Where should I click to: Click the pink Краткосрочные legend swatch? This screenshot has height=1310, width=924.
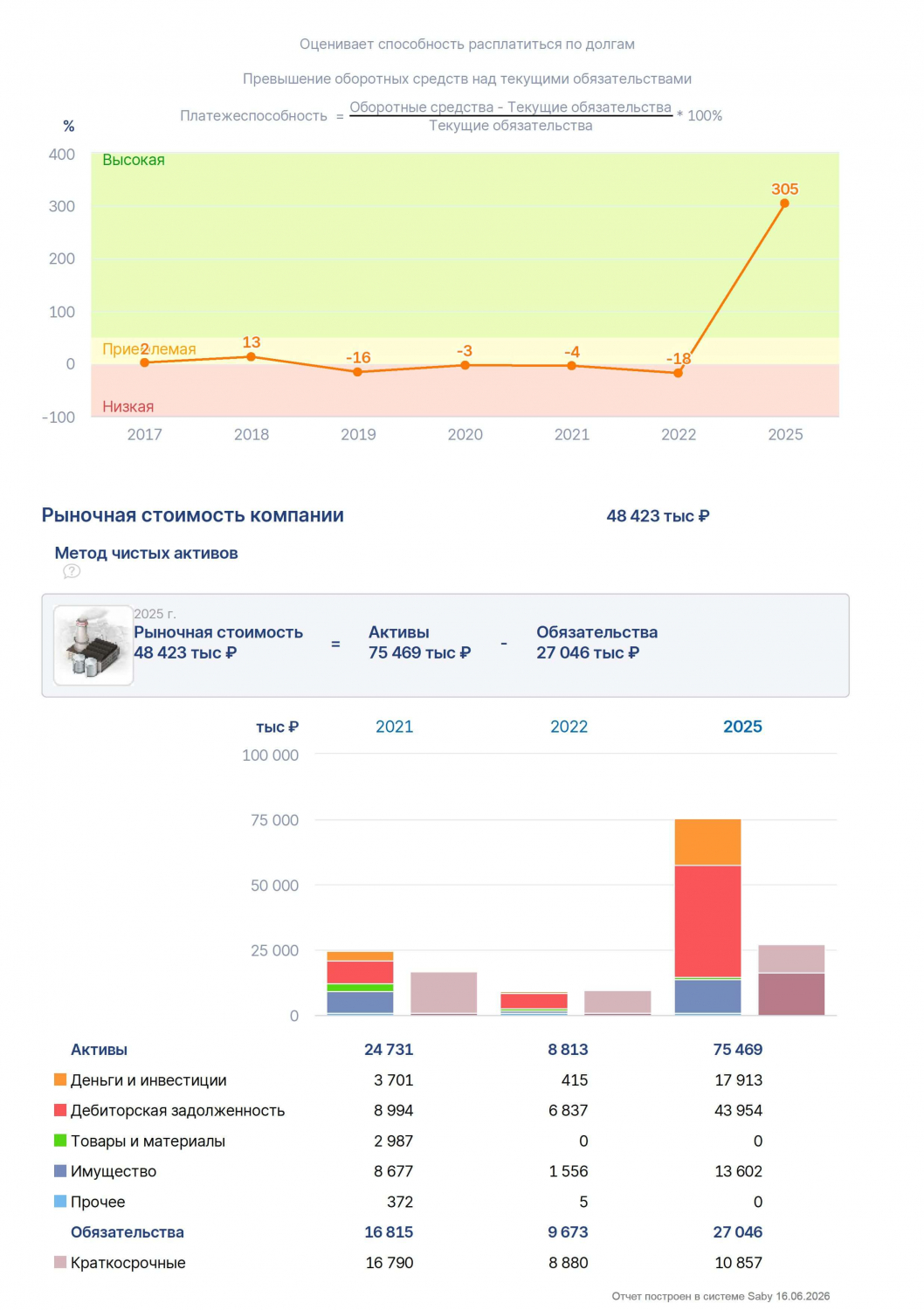[x=60, y=1262]
